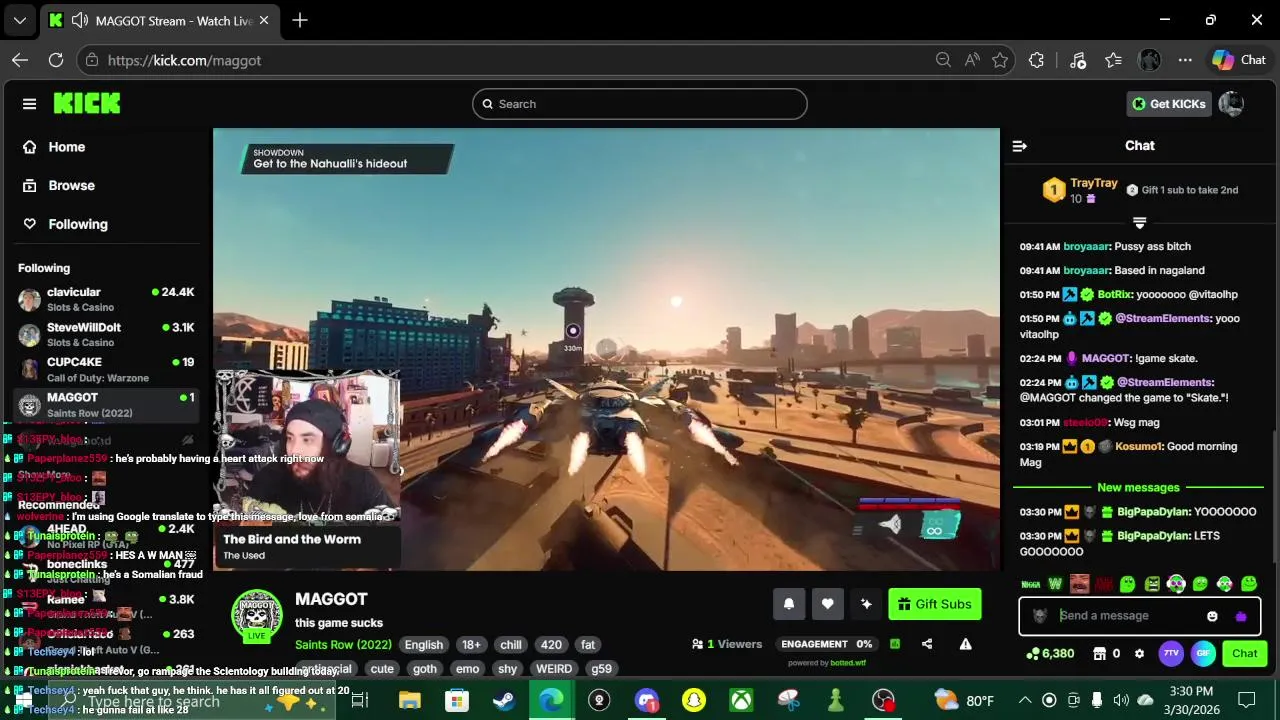Click the 6,380 channel points balance
The image size is (1280, 720).
1050,654
